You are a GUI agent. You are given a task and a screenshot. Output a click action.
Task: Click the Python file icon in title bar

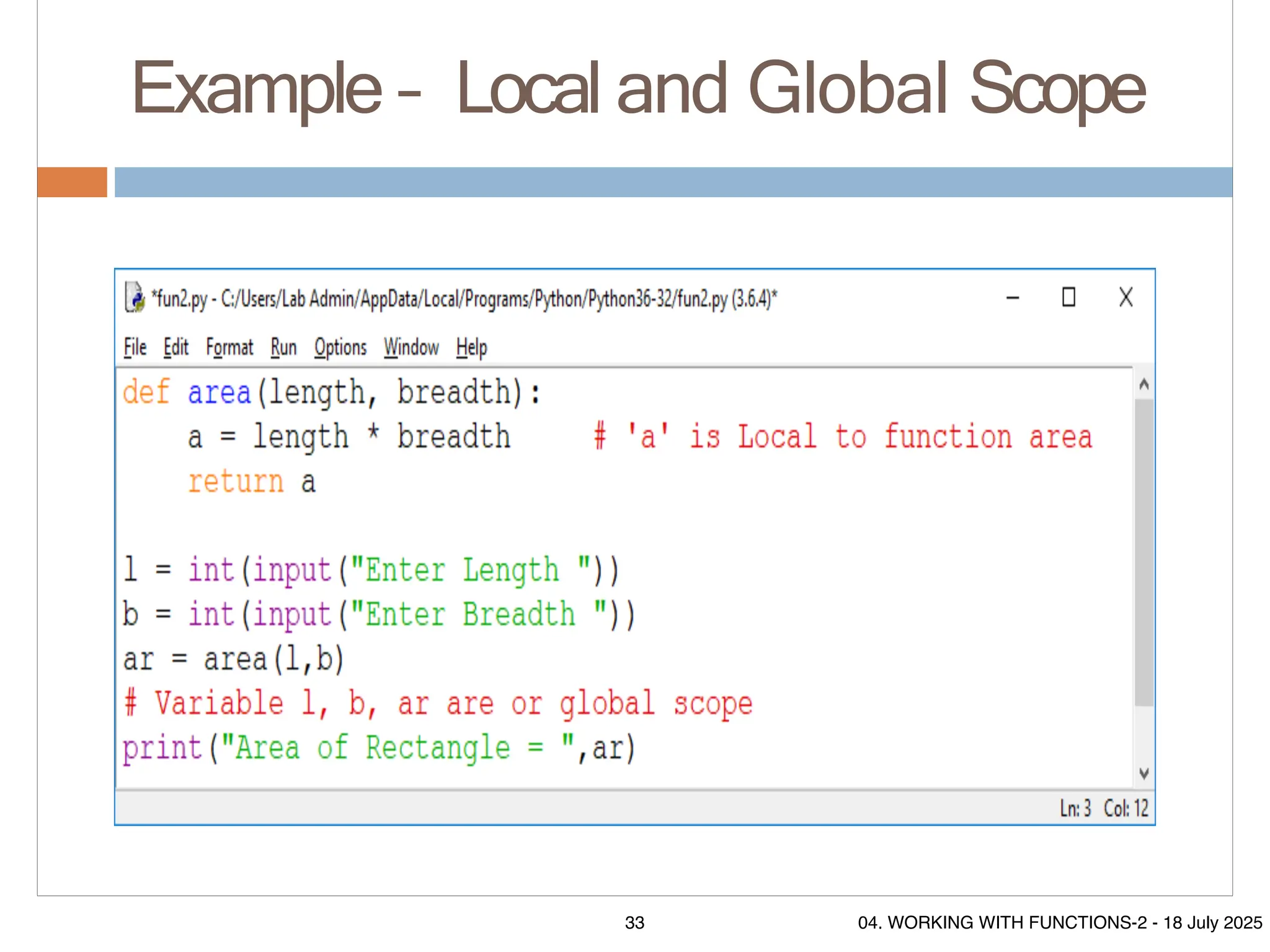click(135, 297)
